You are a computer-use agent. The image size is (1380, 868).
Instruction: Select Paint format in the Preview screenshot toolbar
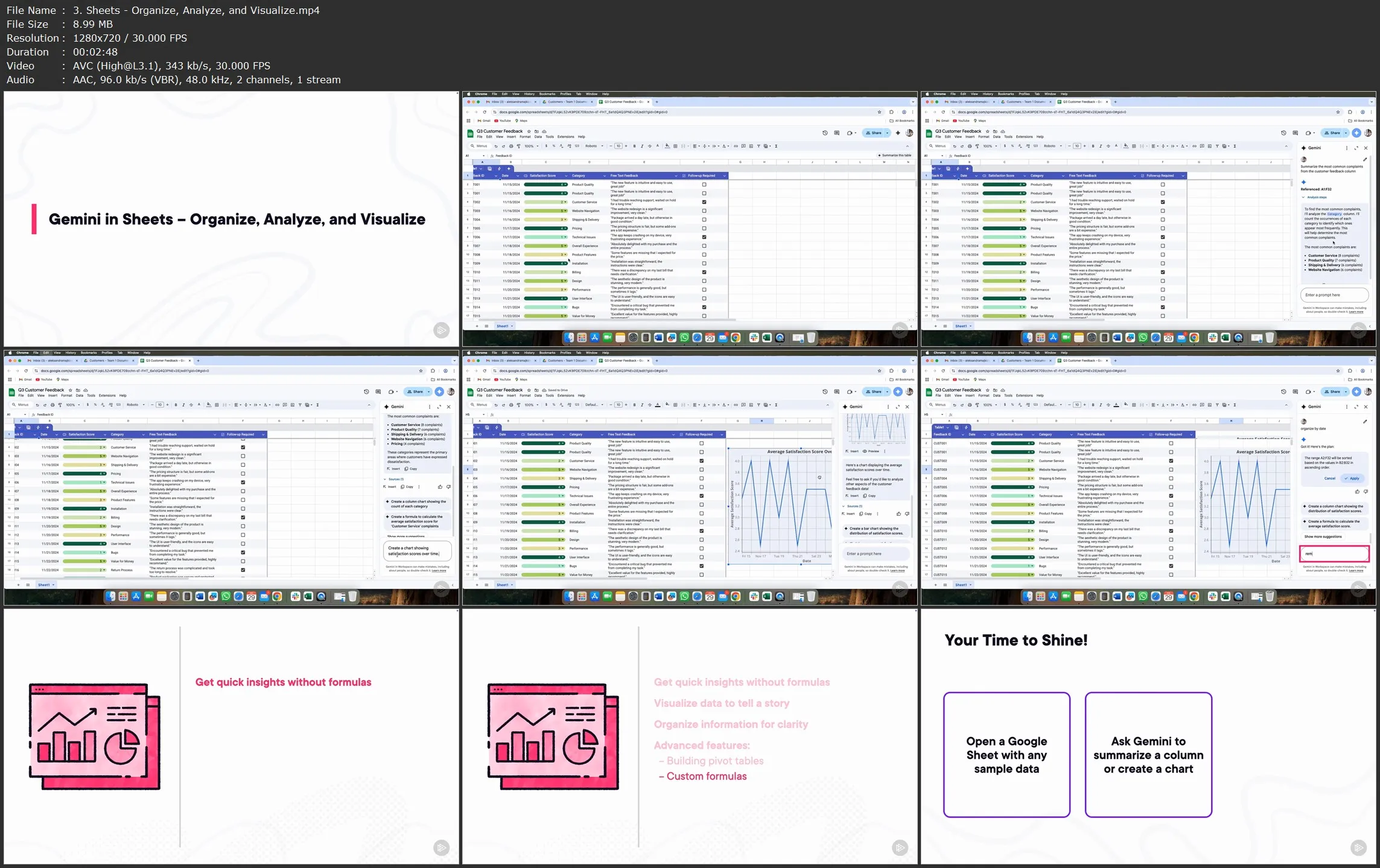click(x=519, y=405)
